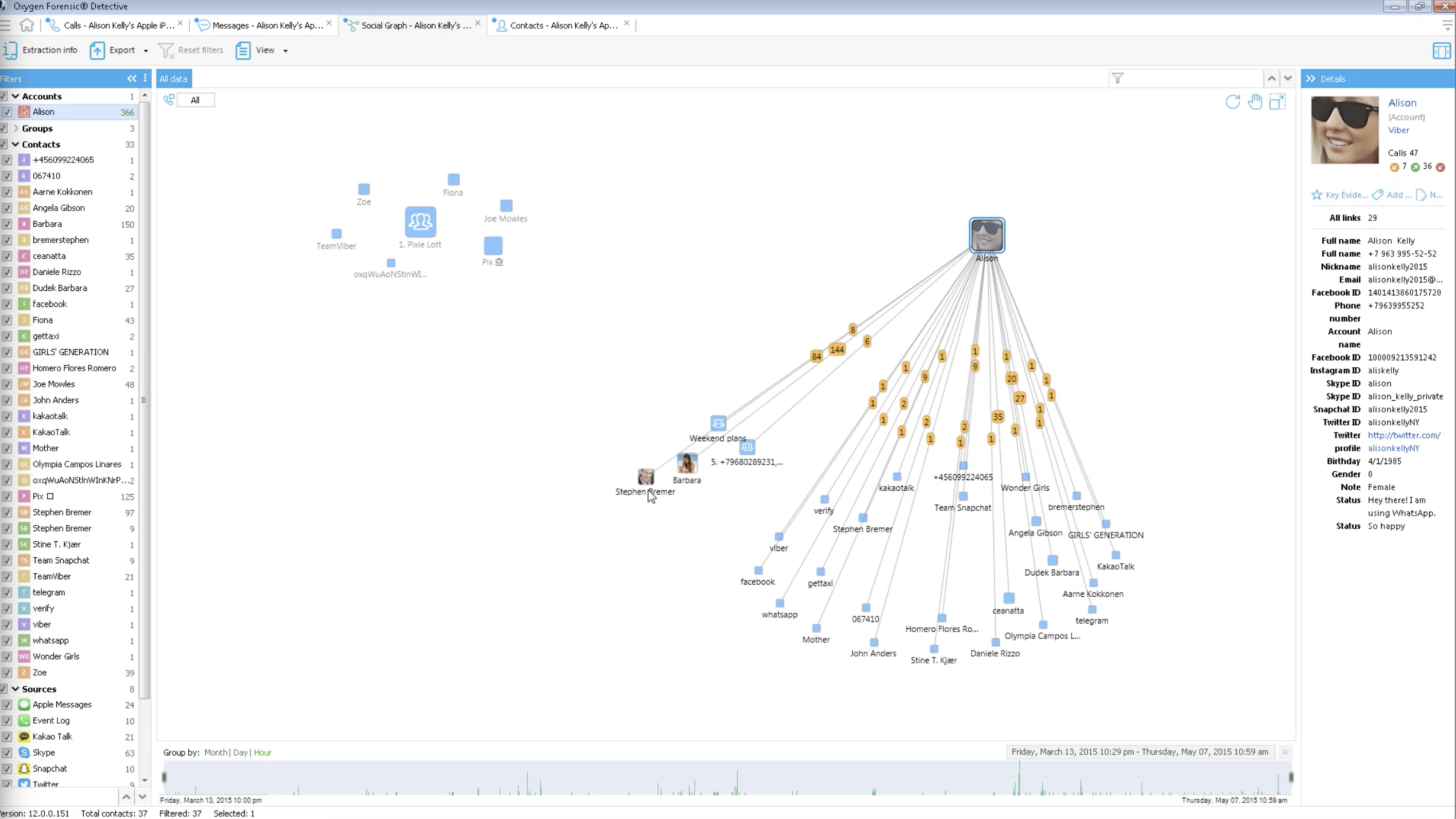This screenshot has height=819, width=1456.
Task: Click the communication type icon beside All
Action: (168, 100)
